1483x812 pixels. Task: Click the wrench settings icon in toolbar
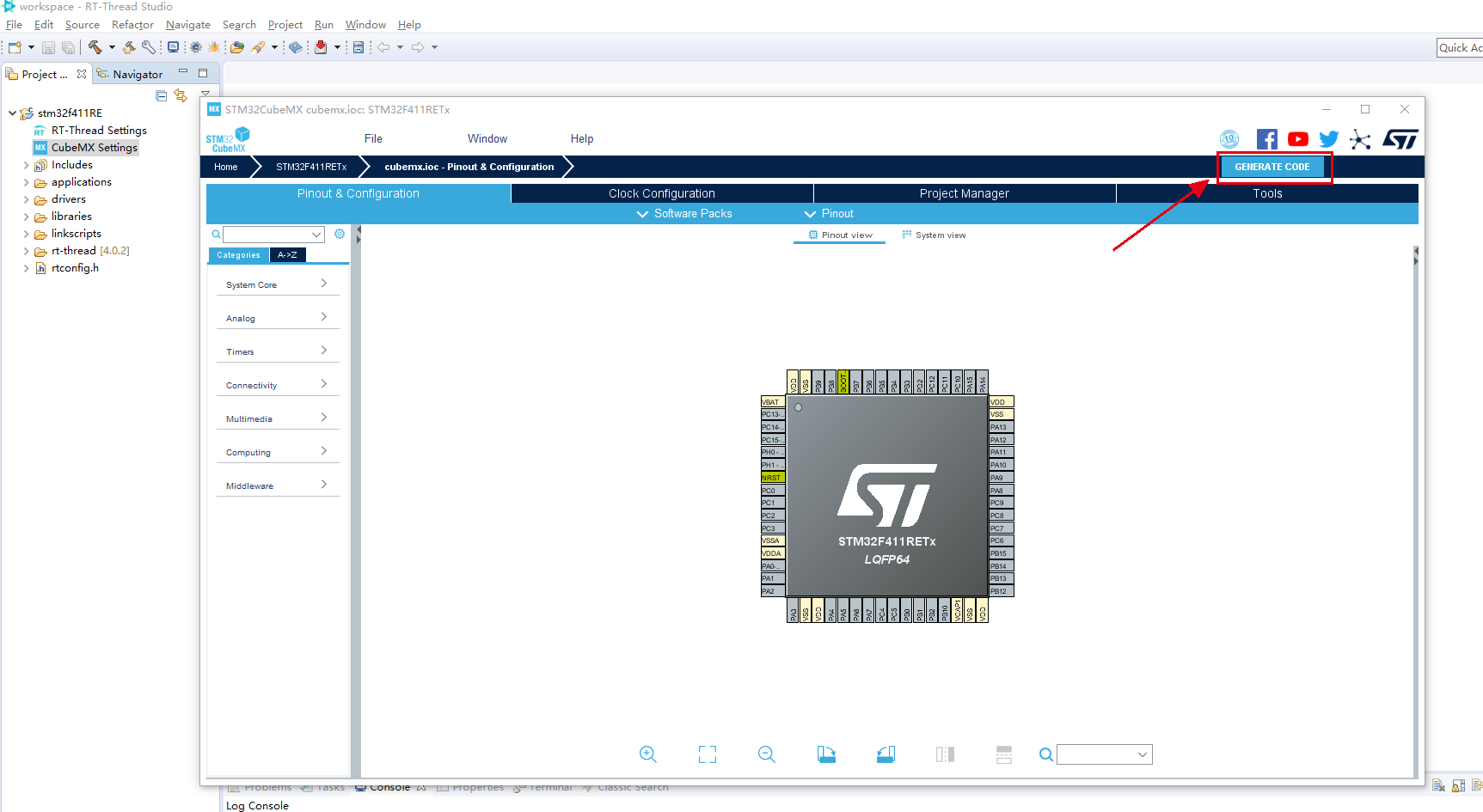[x=149, y=47]
